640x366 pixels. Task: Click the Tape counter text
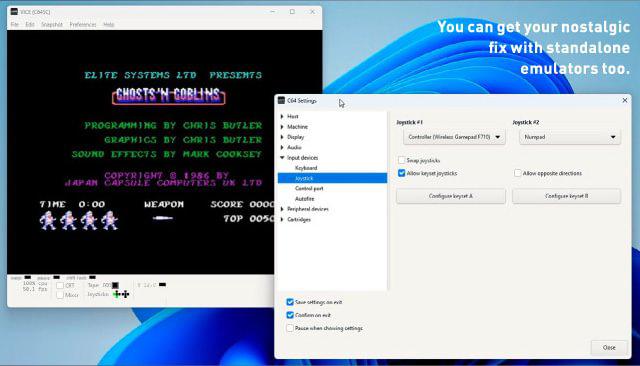[99, 285]
